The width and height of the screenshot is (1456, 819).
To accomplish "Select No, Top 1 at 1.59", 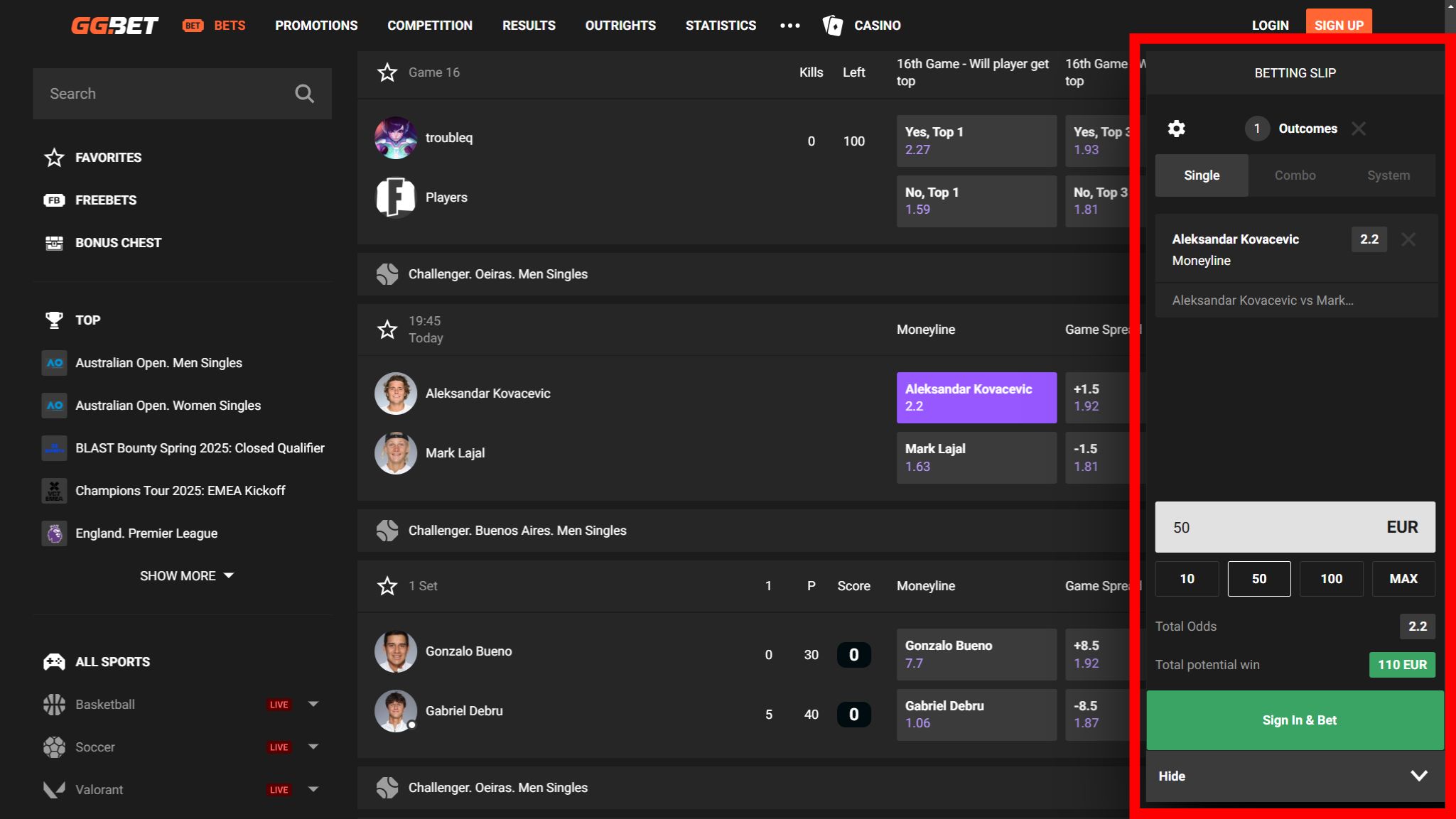I will [x=976, y=201].
